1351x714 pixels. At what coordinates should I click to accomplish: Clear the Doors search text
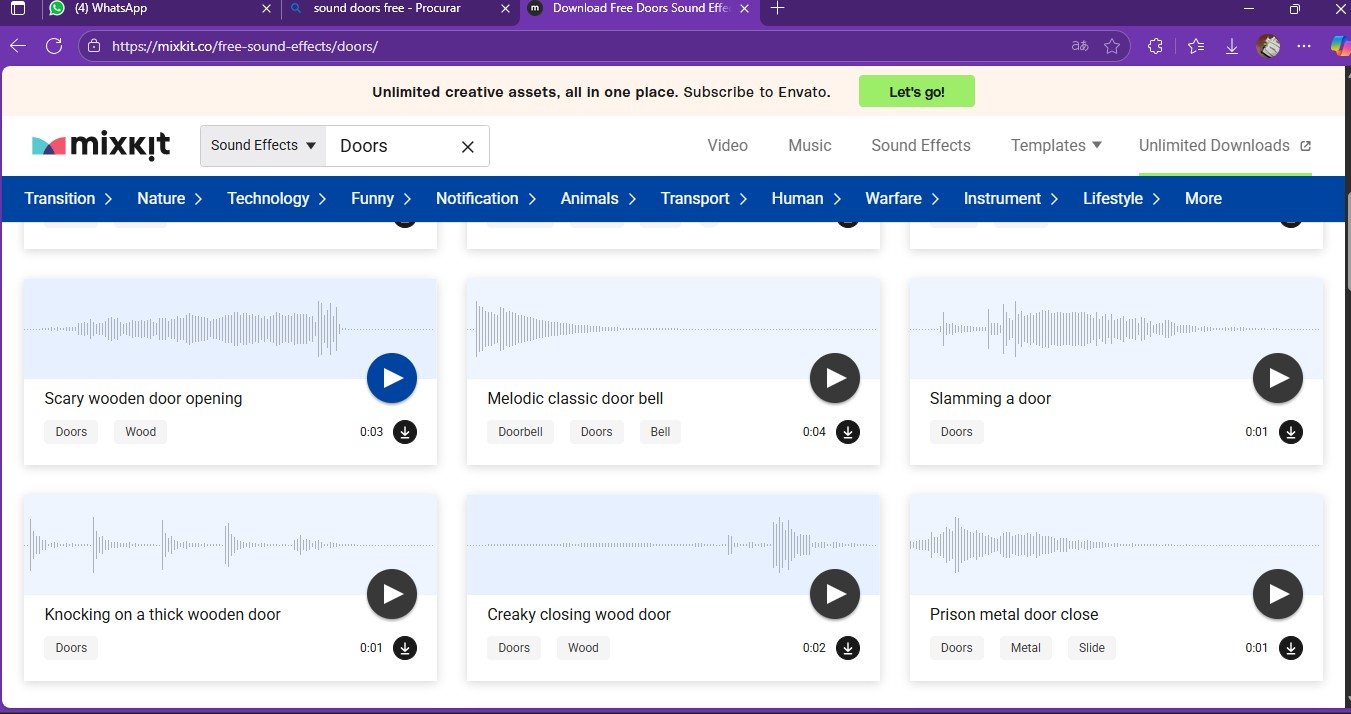[467, 147]
